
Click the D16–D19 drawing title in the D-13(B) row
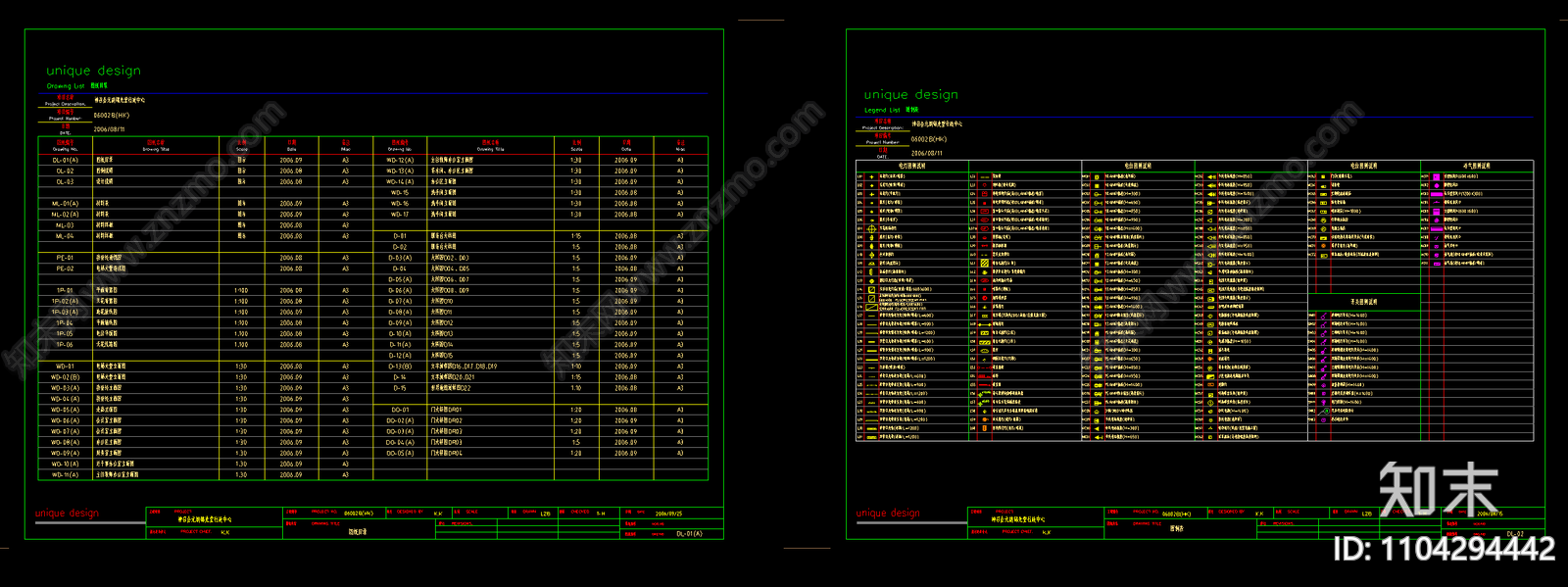[x=465, y=367]
